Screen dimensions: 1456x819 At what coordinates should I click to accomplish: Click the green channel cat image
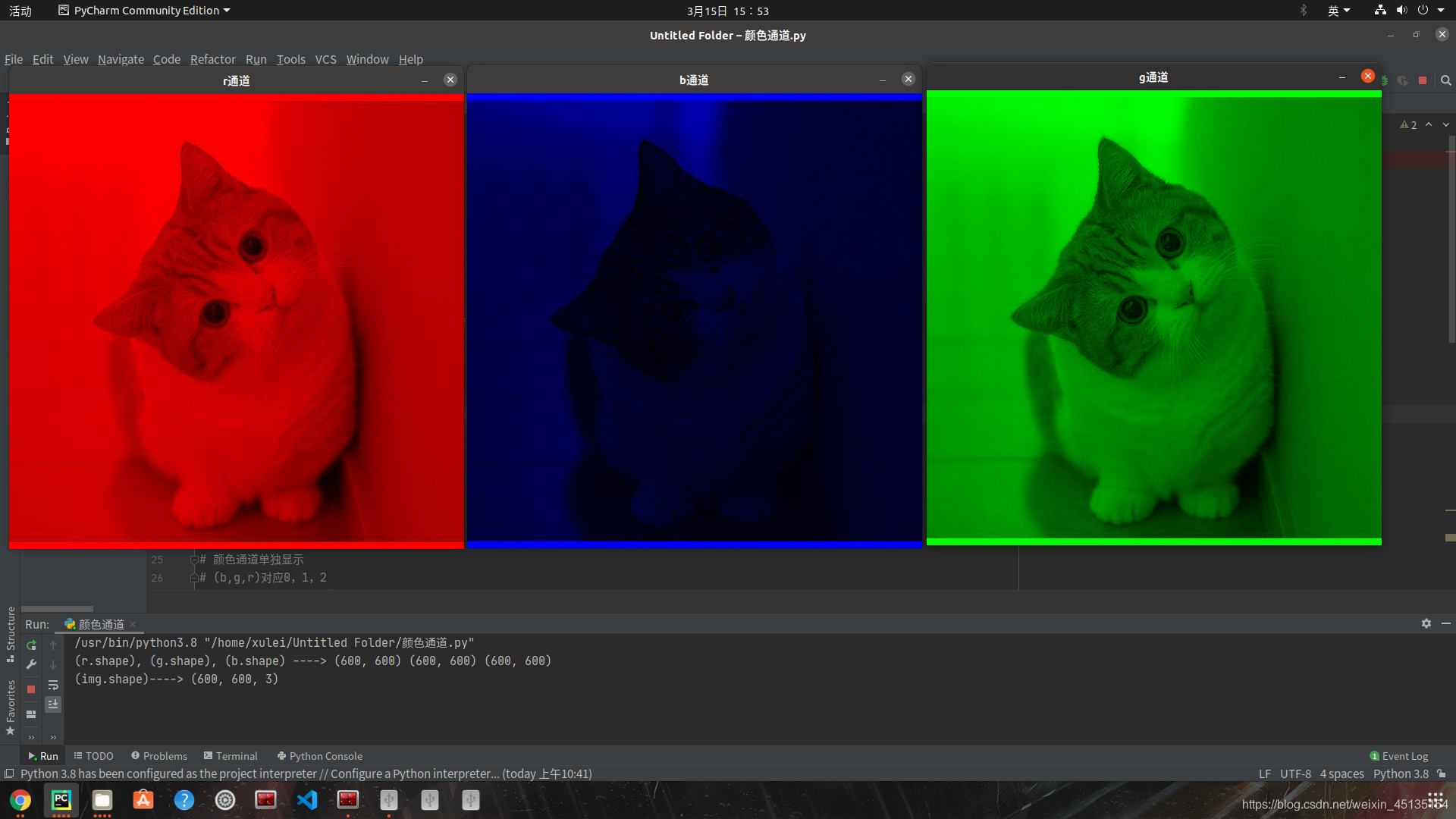point(1154,318)
